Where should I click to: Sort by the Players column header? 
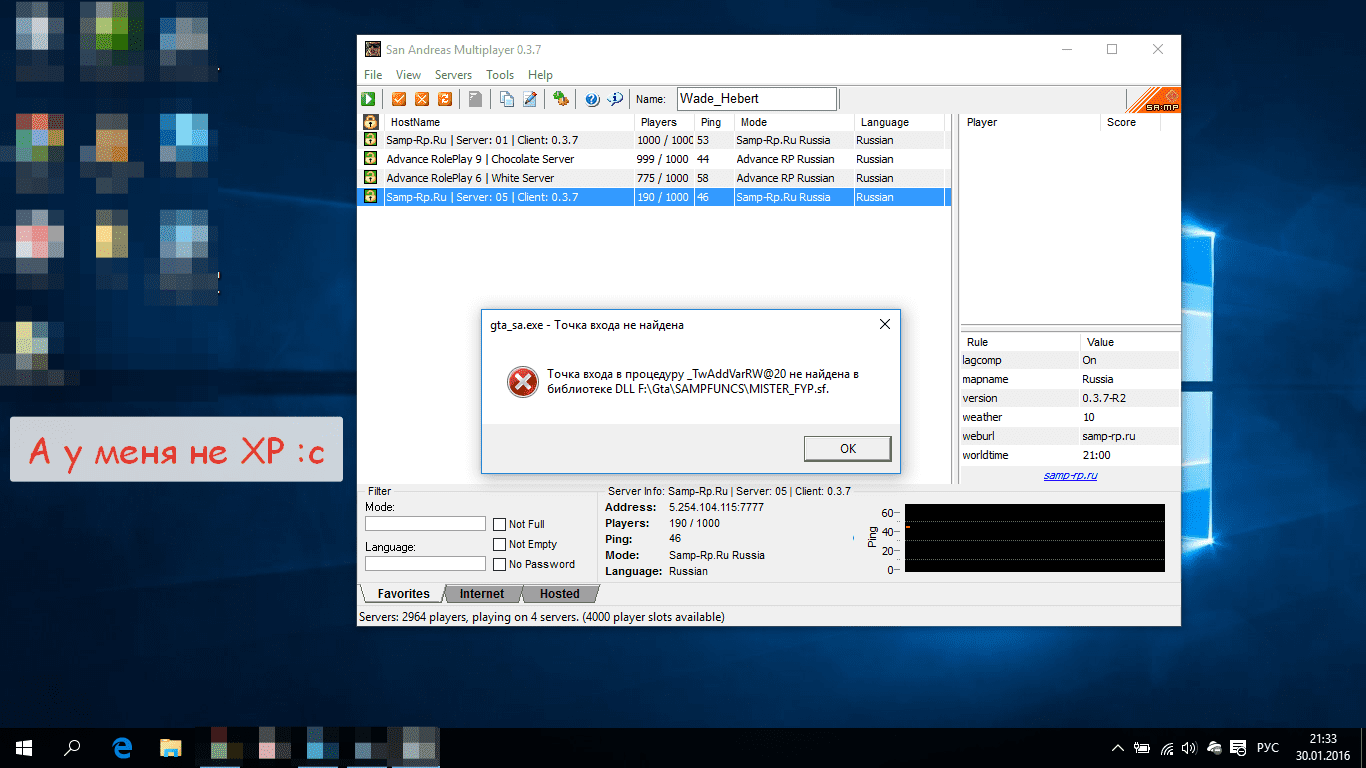pyautogui.click(x=665, y=122)
